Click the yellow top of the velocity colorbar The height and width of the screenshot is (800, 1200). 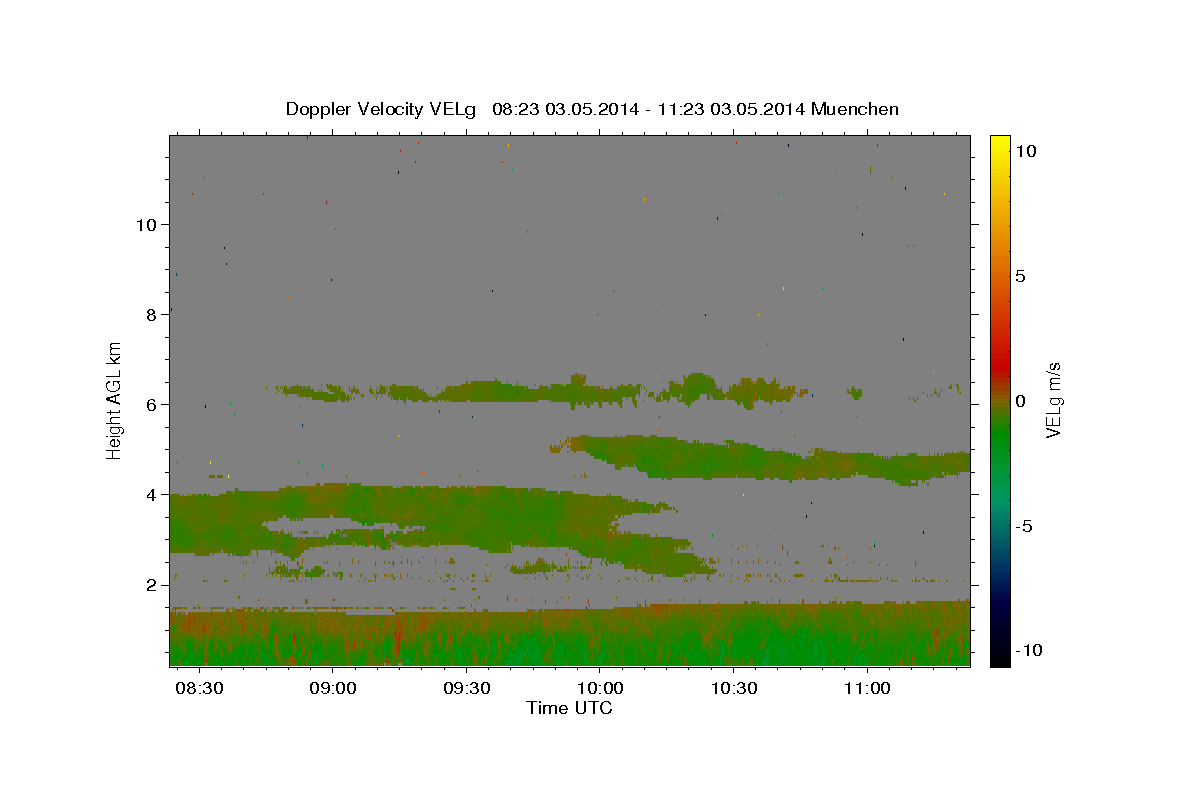(x=1000, y=145)
